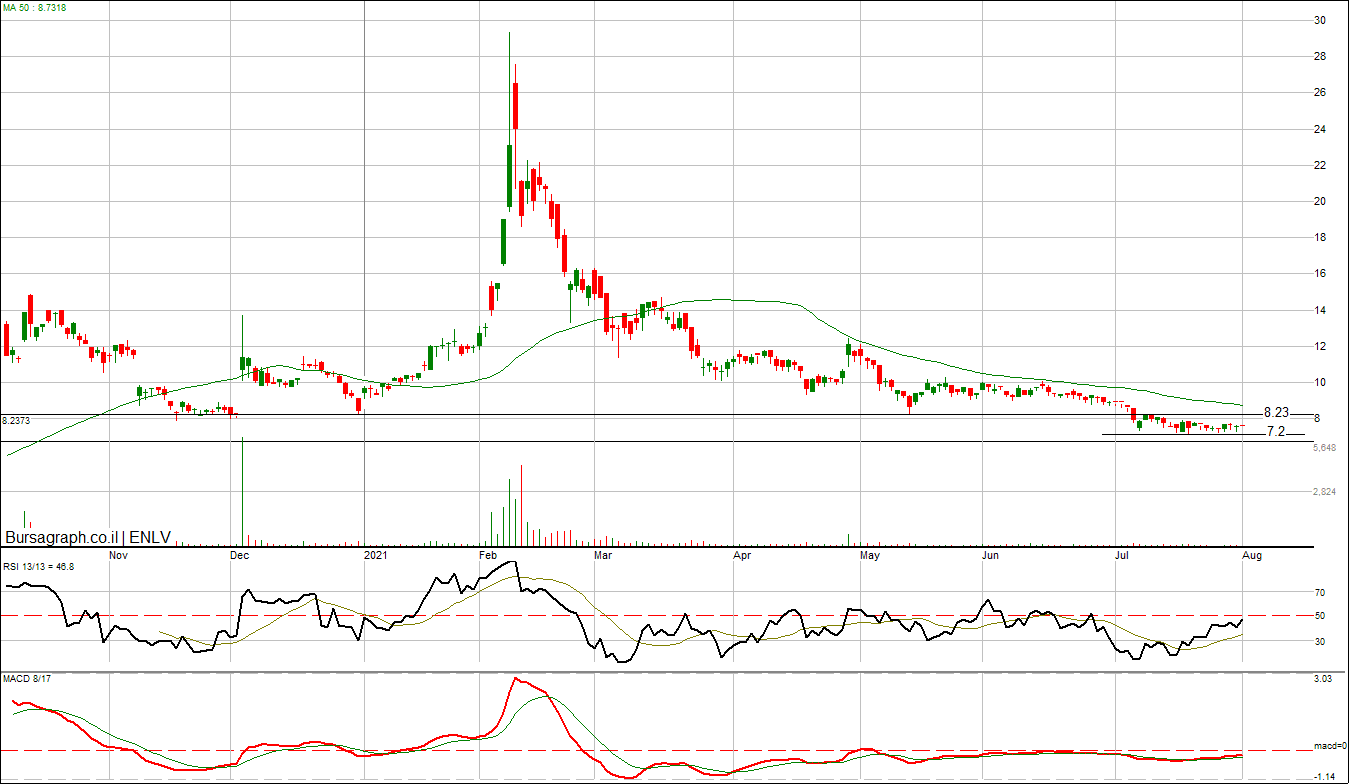Click the 8.2373 value at the left edge
1349x784 pixels.
pyautogui.click(x=17, y=421)
